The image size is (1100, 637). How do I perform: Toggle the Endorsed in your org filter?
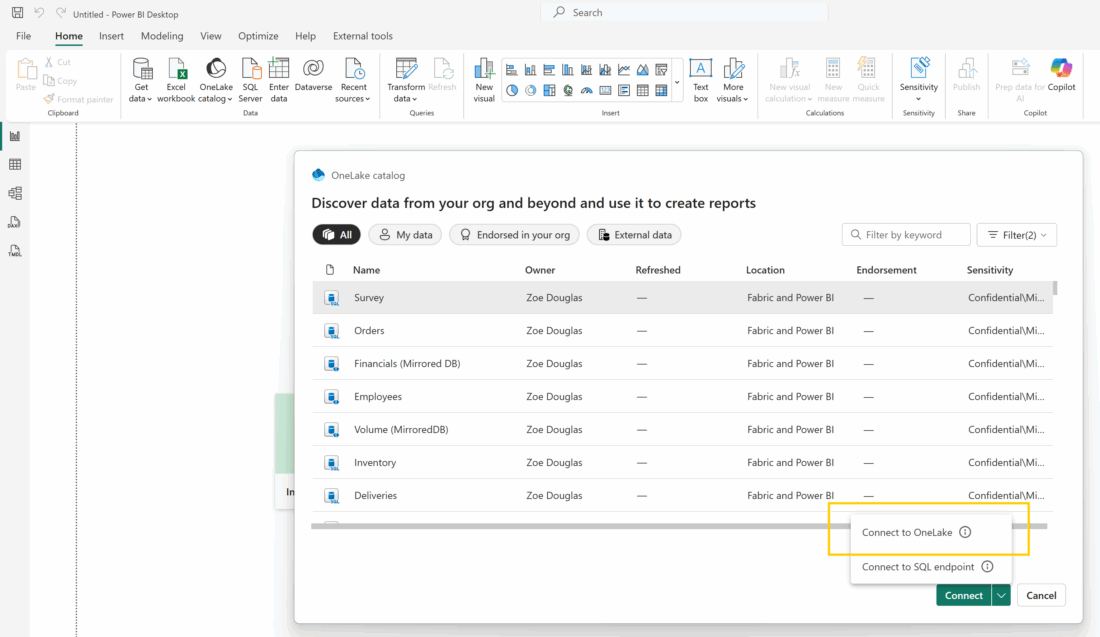point(515,235)
